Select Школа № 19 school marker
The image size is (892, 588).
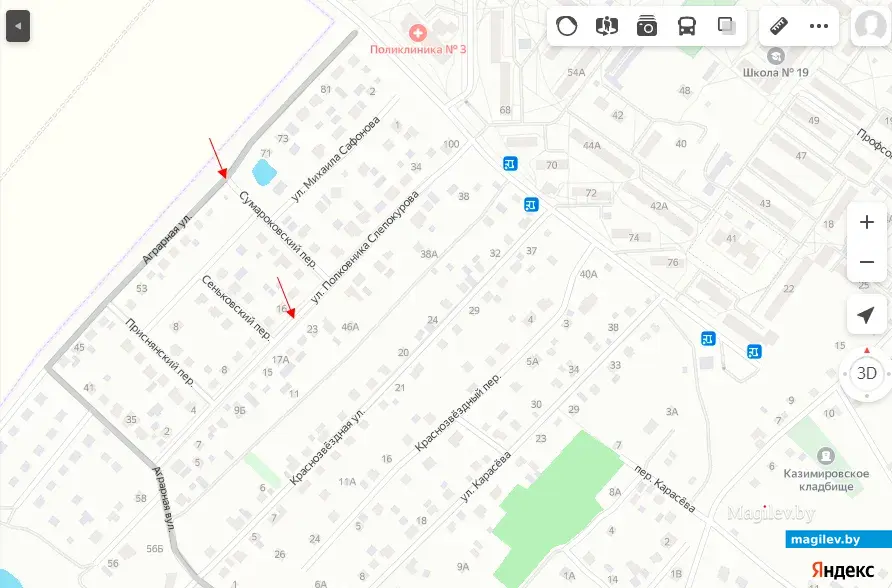point(775,56)
